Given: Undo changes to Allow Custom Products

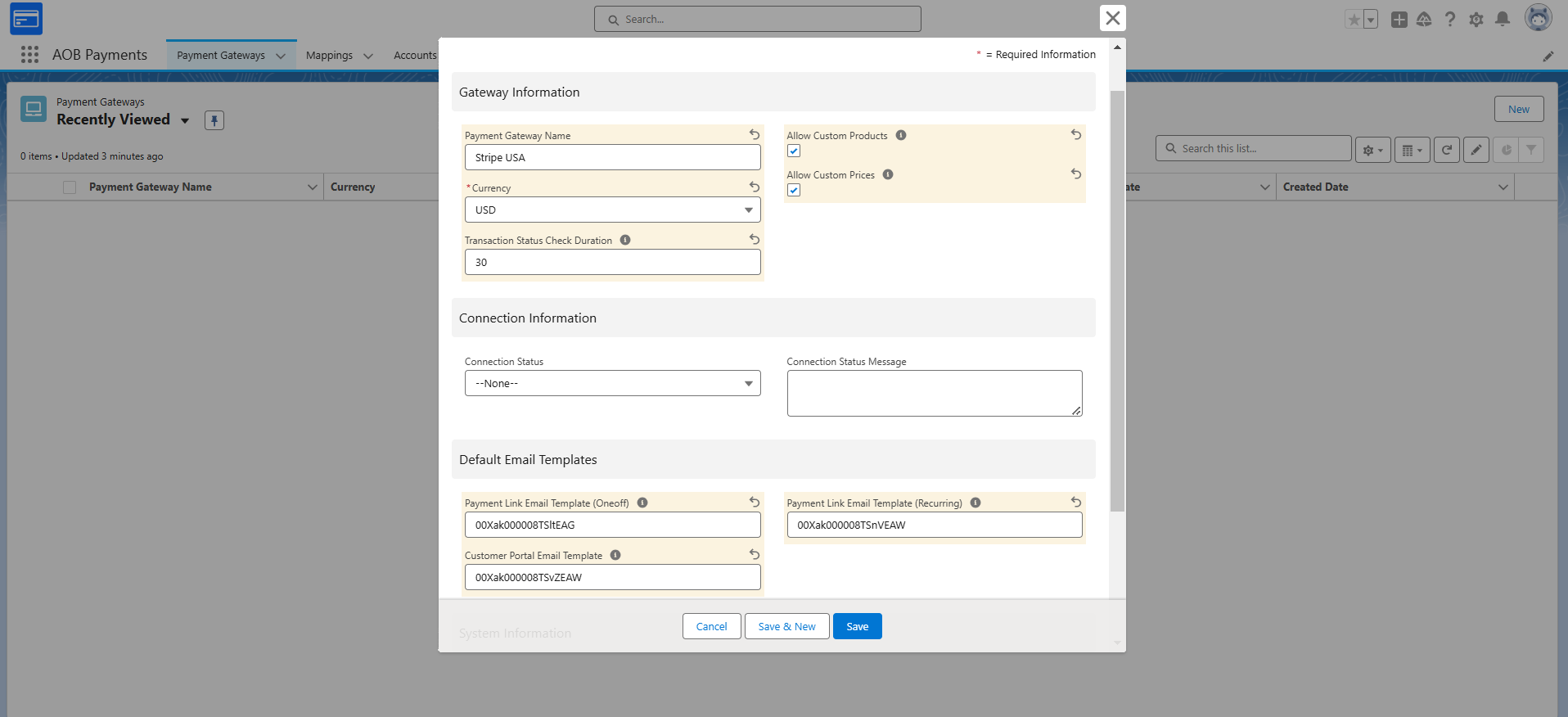Looking at the screenshot, I should tap(1076, 134).
